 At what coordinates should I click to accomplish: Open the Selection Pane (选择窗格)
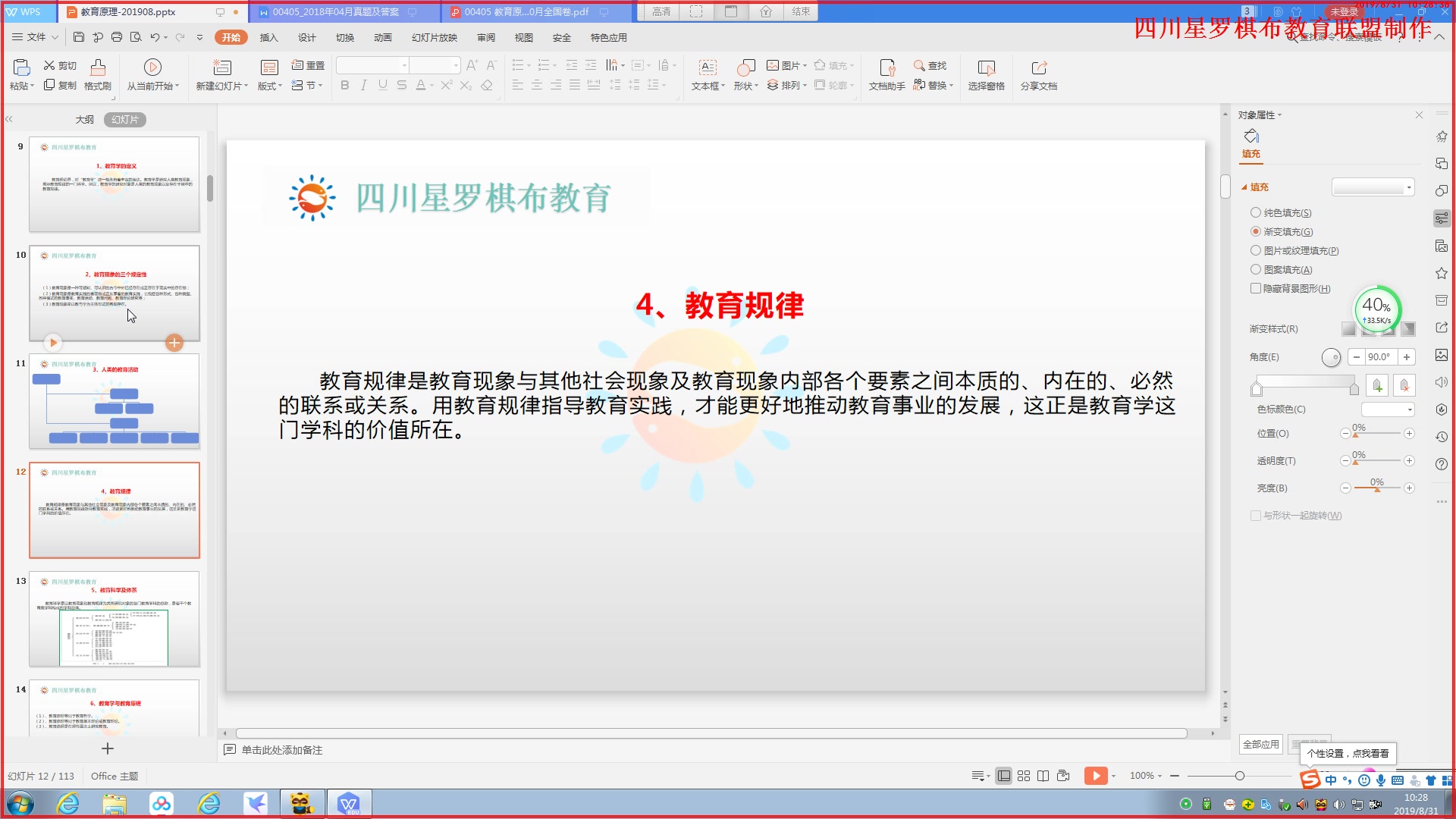(986, 75)
